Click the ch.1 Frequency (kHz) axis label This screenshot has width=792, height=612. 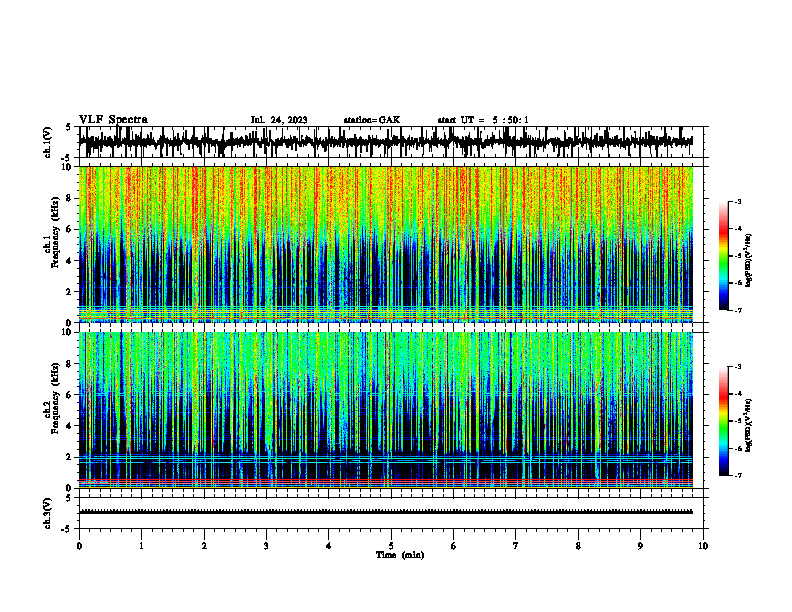pos(52,244)
